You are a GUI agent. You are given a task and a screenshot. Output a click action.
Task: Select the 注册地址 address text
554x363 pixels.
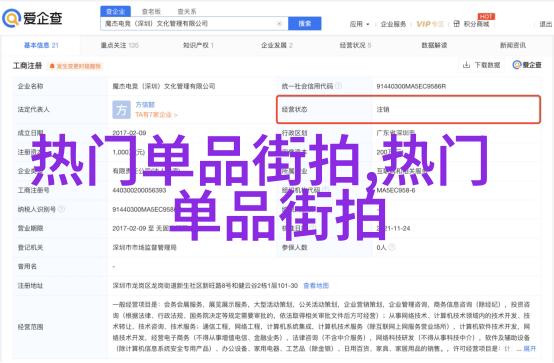point(205,286)
